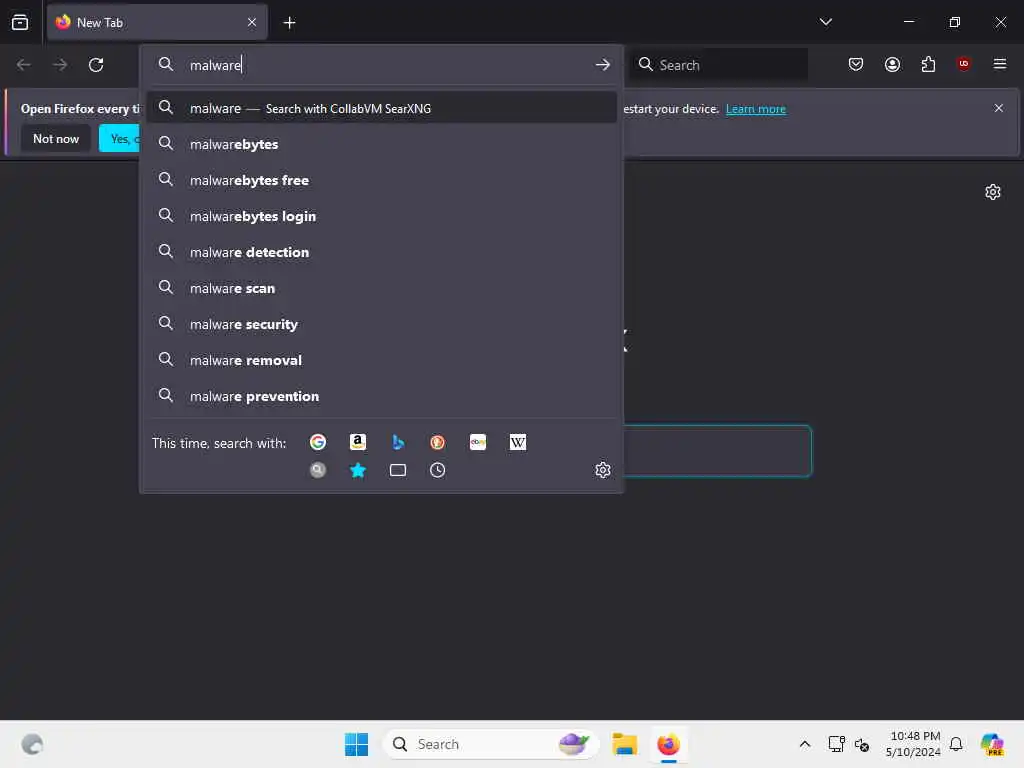Choose the 'malwarebytes free' suggestion
The height and width of the screenshot is (768, 1024).
coord(382,180)
